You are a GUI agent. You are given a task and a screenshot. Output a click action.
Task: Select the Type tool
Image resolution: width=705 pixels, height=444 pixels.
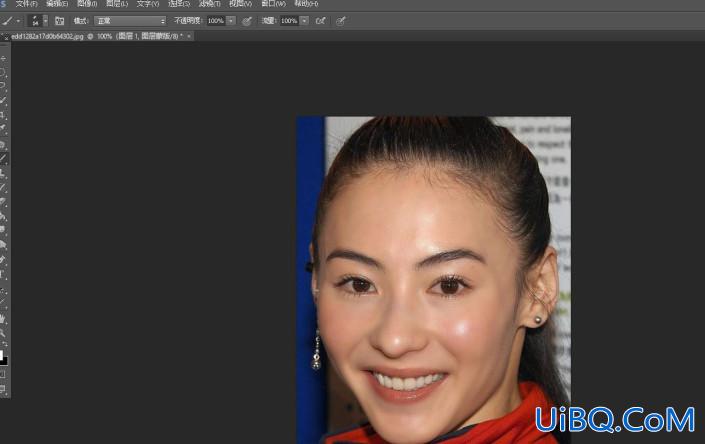(x=3, y=274)
